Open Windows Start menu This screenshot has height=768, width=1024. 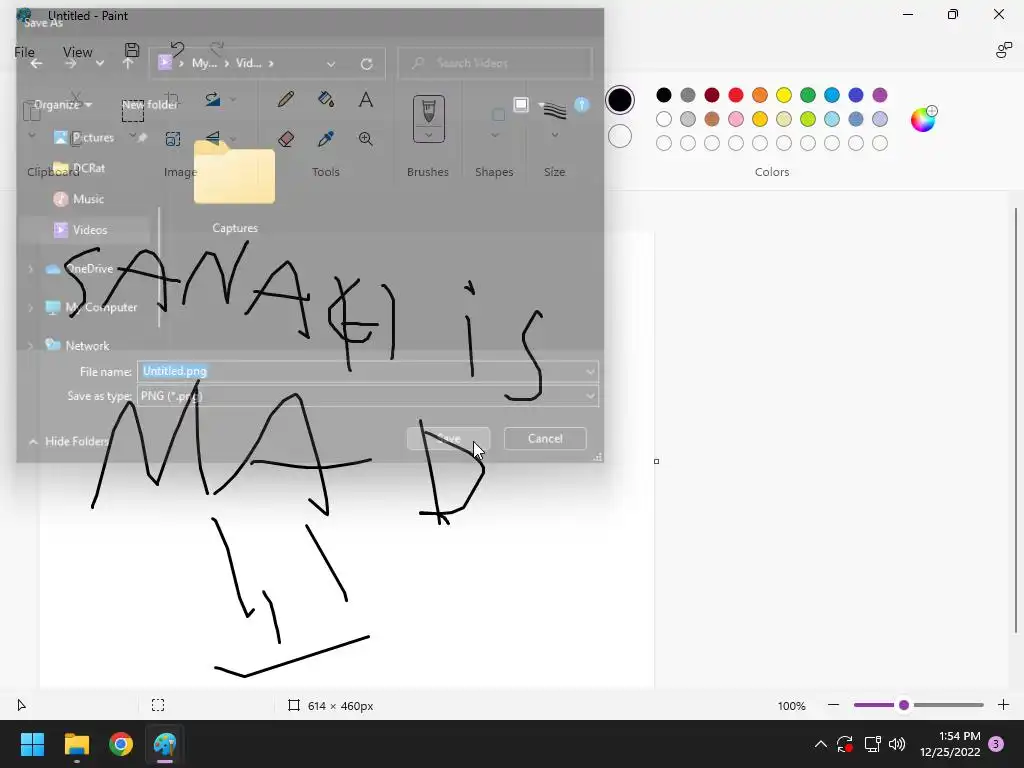tap(32, 744)
